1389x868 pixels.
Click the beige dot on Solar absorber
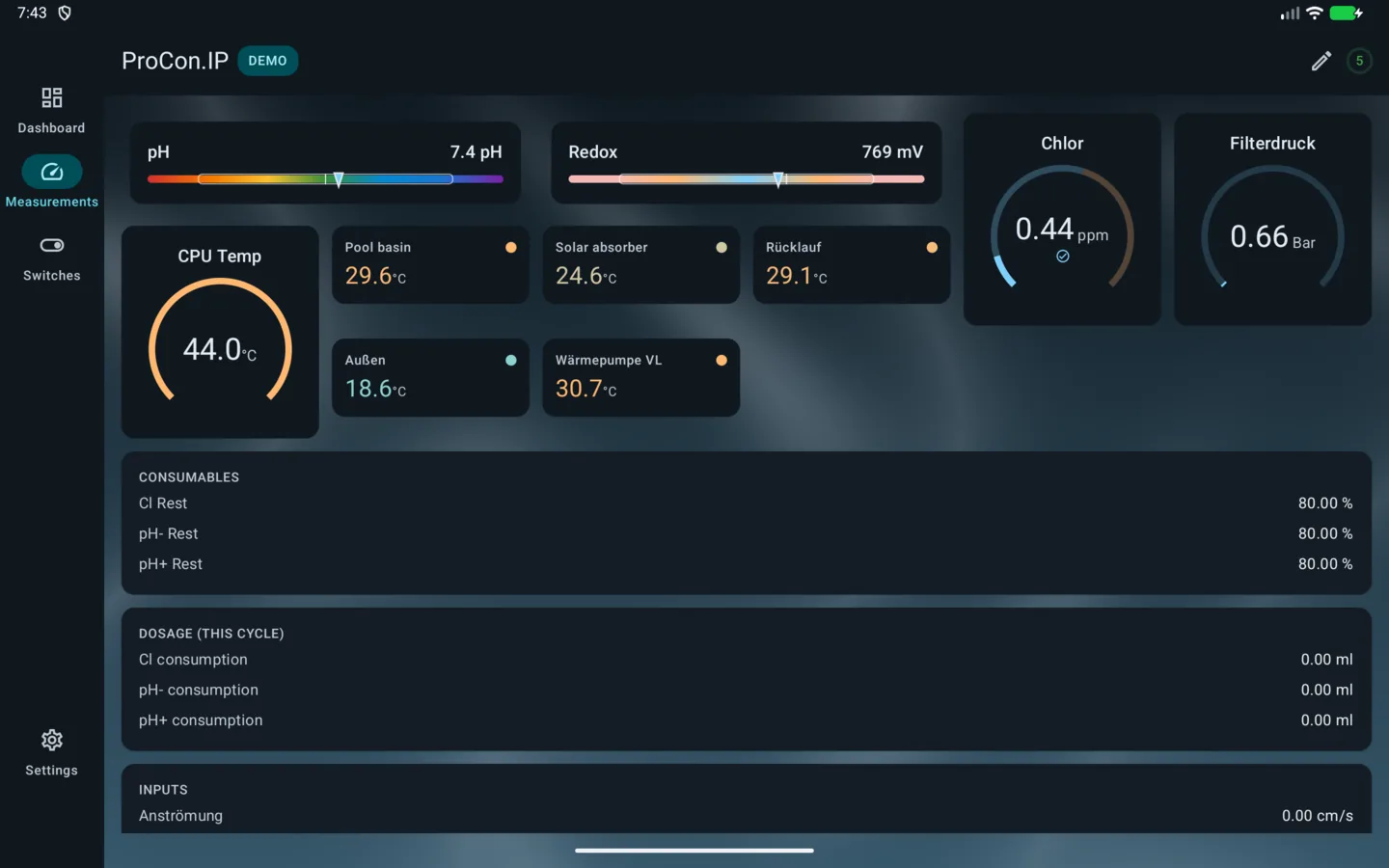pyautogui.click(x=722, y=248)
